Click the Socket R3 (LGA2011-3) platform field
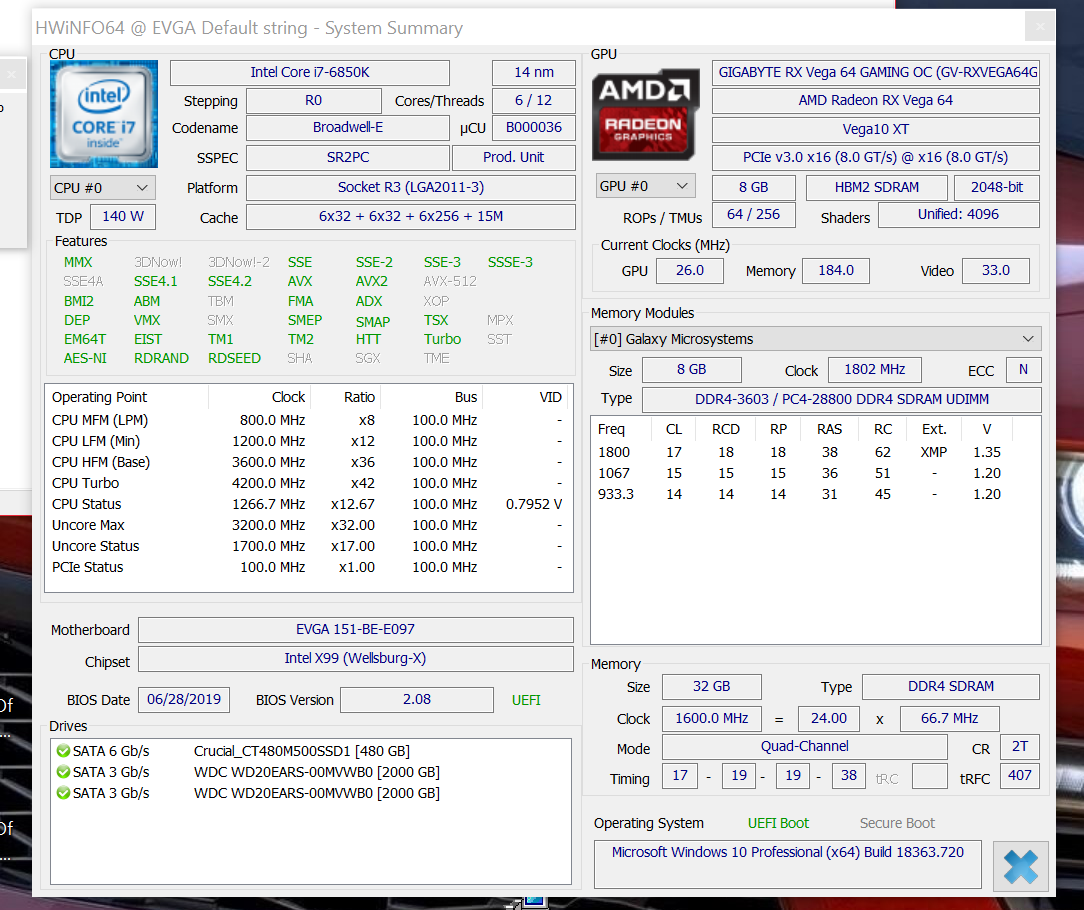1084x910 pixels. (x=411, y=187)
